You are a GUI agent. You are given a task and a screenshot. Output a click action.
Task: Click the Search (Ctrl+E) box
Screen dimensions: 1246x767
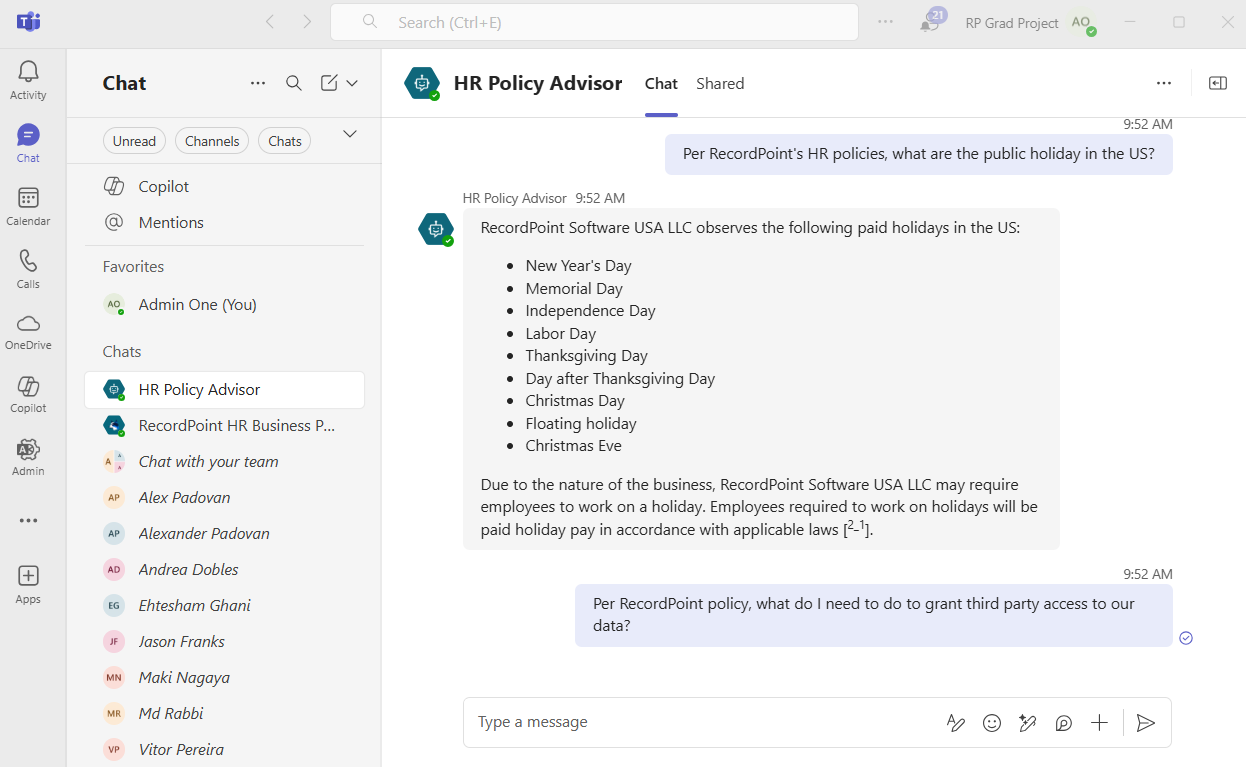pos(594,22)
